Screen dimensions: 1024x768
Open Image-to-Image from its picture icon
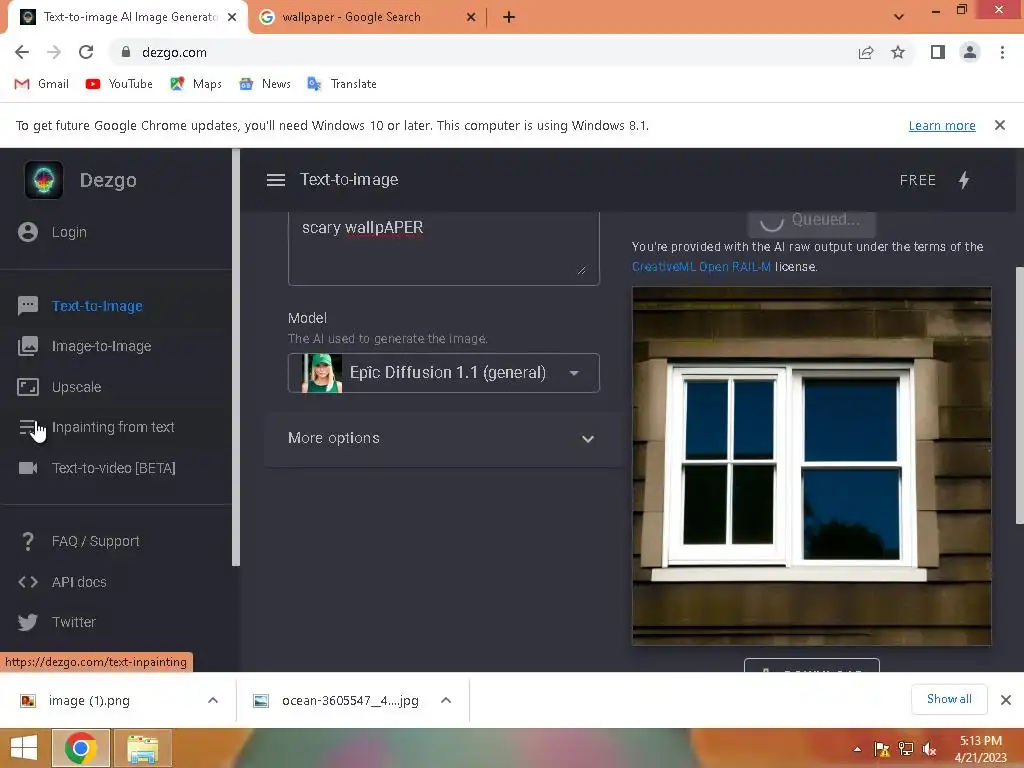click(x=27, y=346)
